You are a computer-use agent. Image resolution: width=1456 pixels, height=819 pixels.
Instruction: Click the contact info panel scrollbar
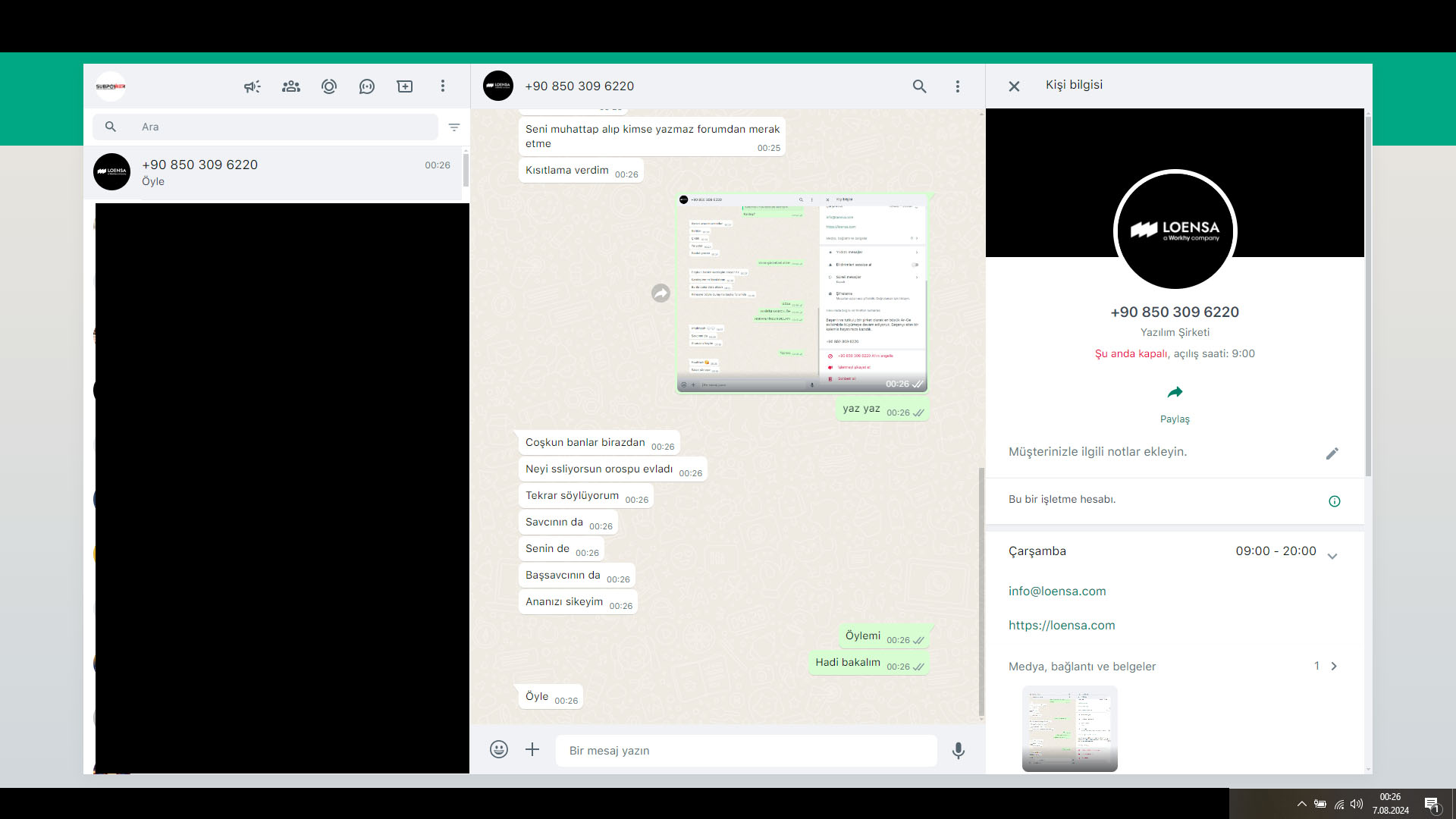click(x=1368, y=296)
